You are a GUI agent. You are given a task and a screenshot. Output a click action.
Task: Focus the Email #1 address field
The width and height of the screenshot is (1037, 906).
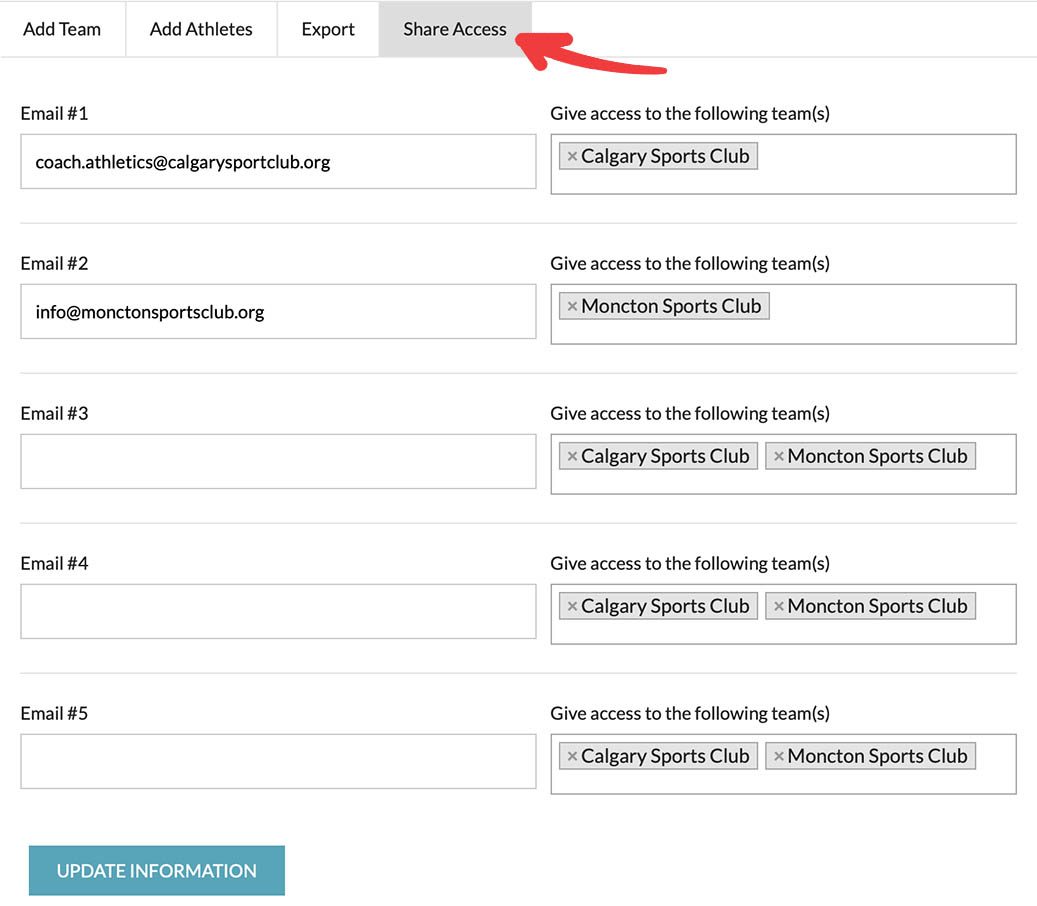(x=278, y=162)
